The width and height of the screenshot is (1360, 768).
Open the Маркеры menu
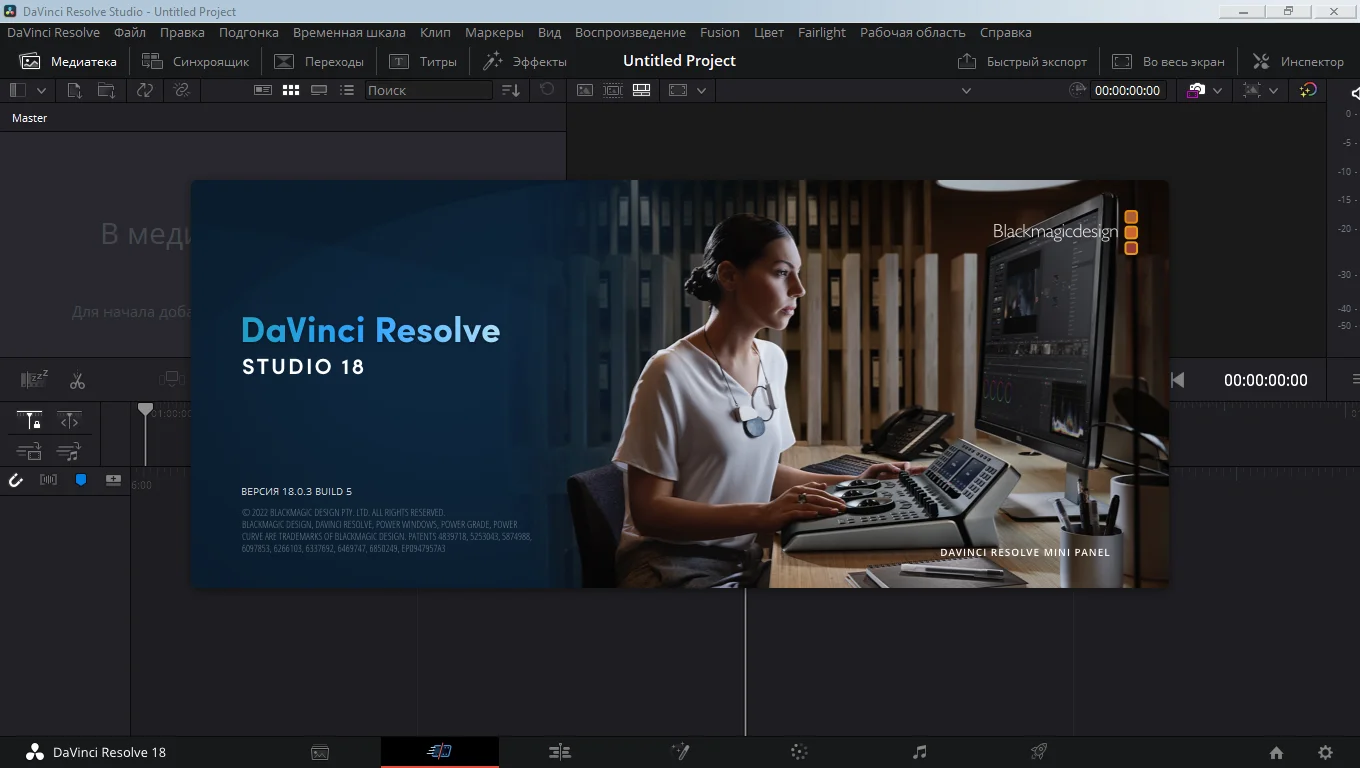(494, 32)
